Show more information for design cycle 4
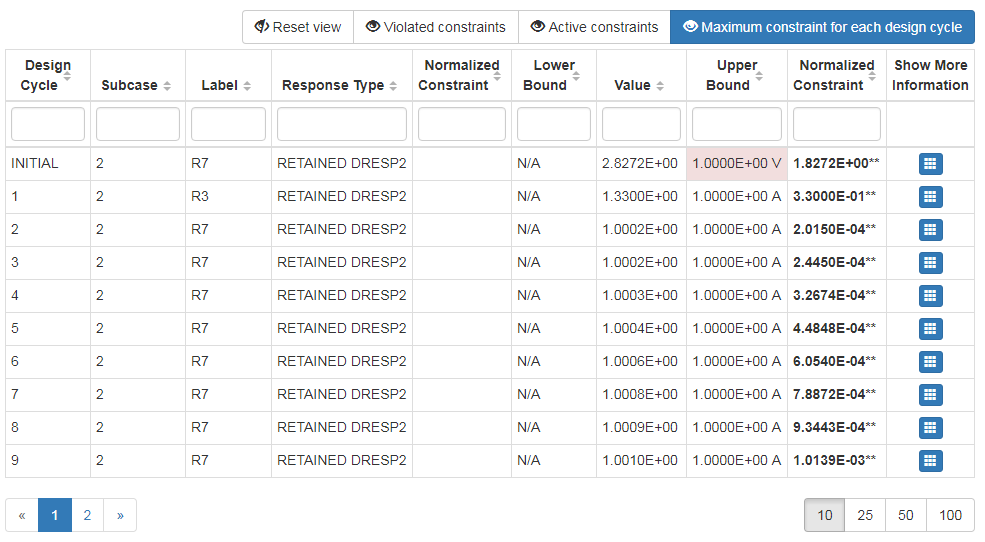The width and height of the screenshot is (985, 542). pyautogui.click(x=930, y=296)
